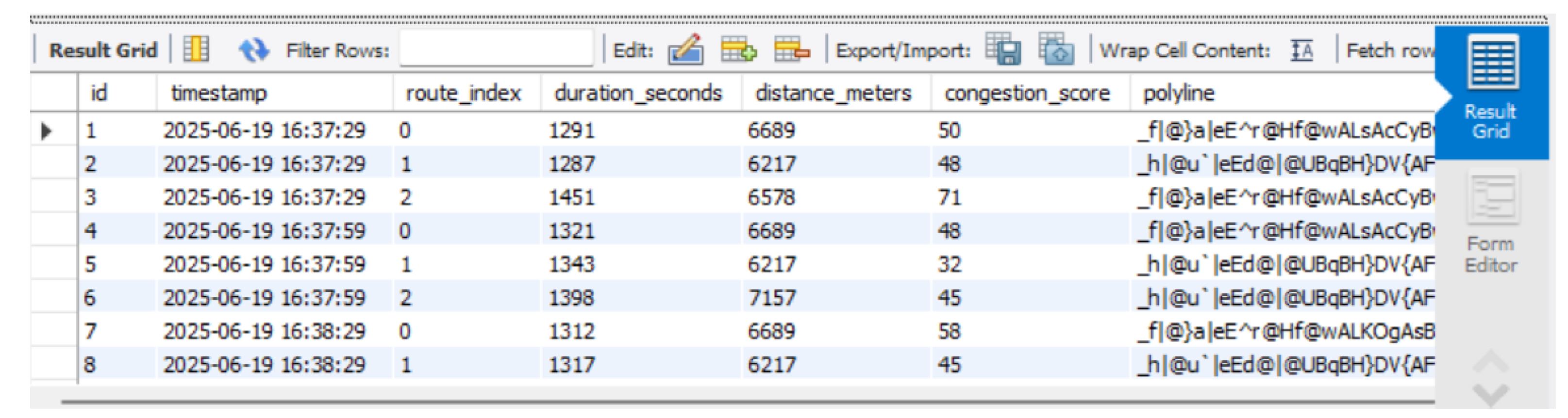Image resolution: width=1568 pixels, height=418 pixels.
Task: Select duration cell 1291
Action: point(641,130)
